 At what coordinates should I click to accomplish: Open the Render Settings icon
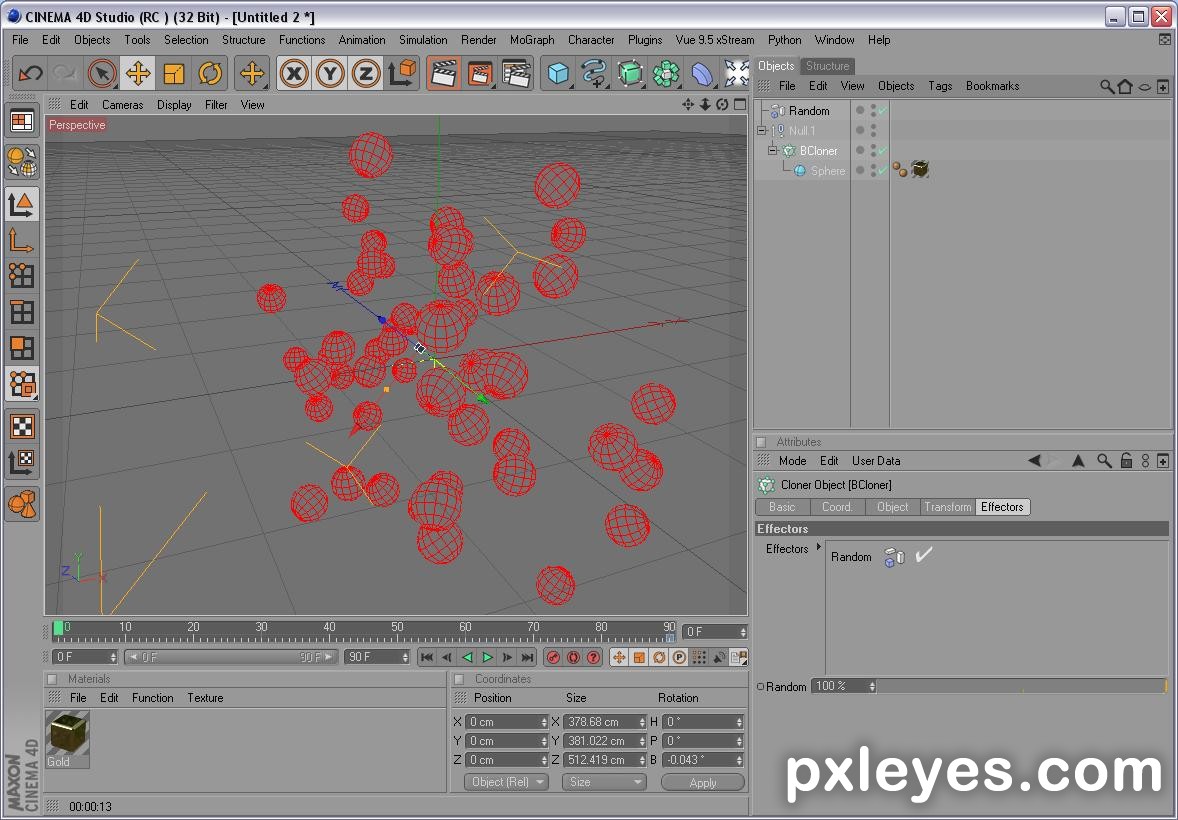516,73
